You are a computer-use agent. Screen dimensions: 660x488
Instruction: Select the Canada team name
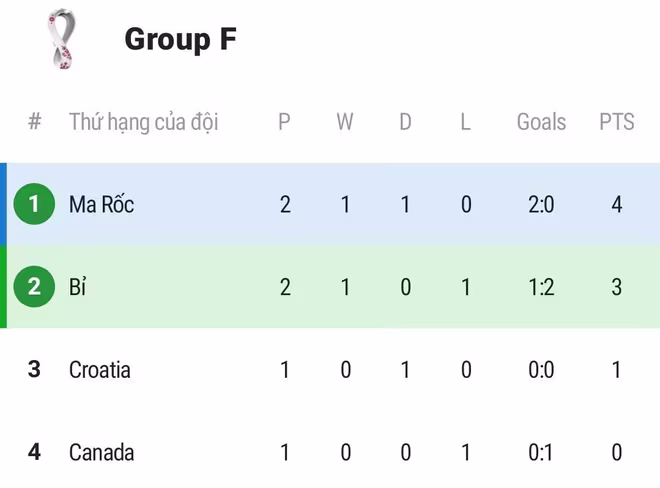pos(101,452)
